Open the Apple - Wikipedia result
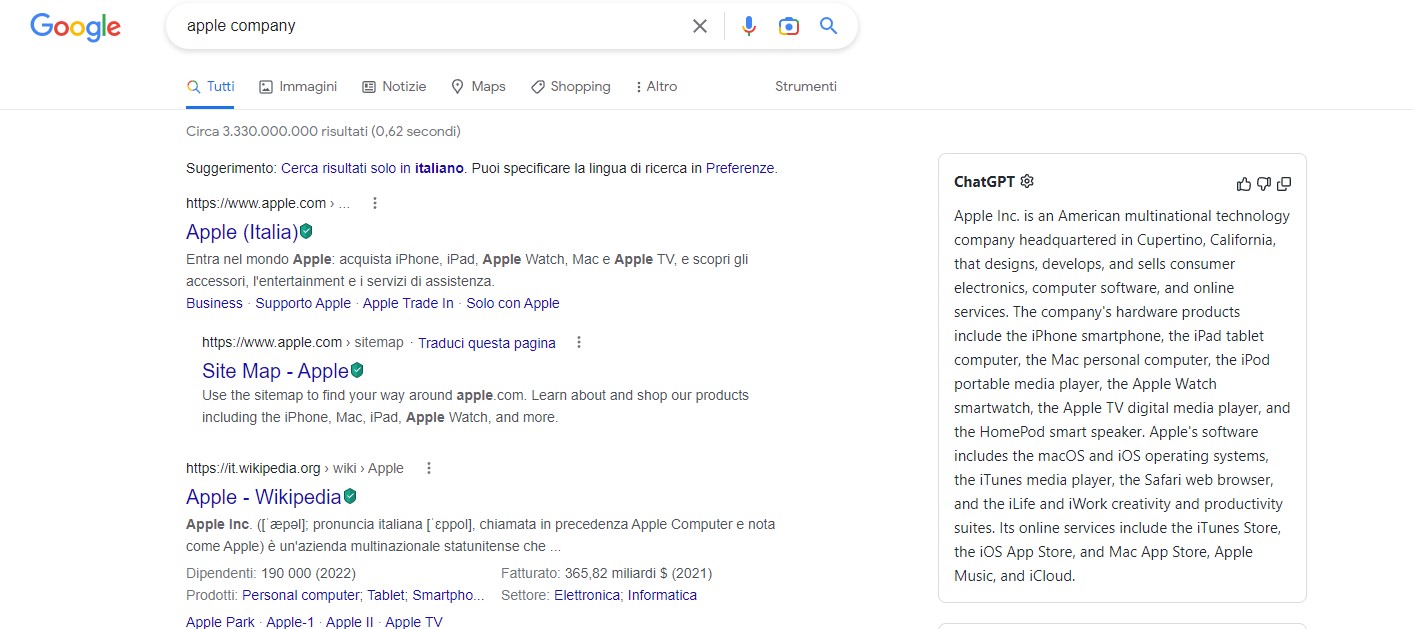The width and height of the screenshot is (1413, 629). [x=264, y=497]
